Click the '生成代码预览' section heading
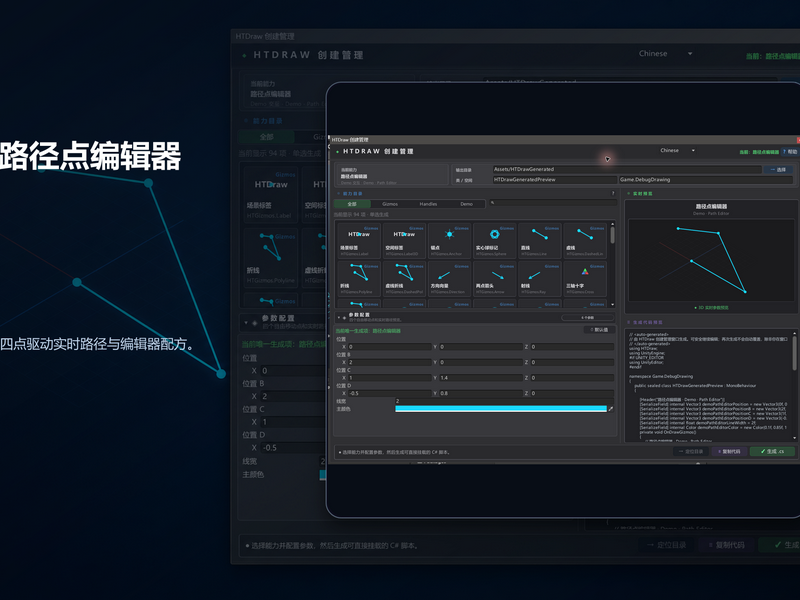Image resolution: width=800 pixels, height=600 pixels. [647, 322]
